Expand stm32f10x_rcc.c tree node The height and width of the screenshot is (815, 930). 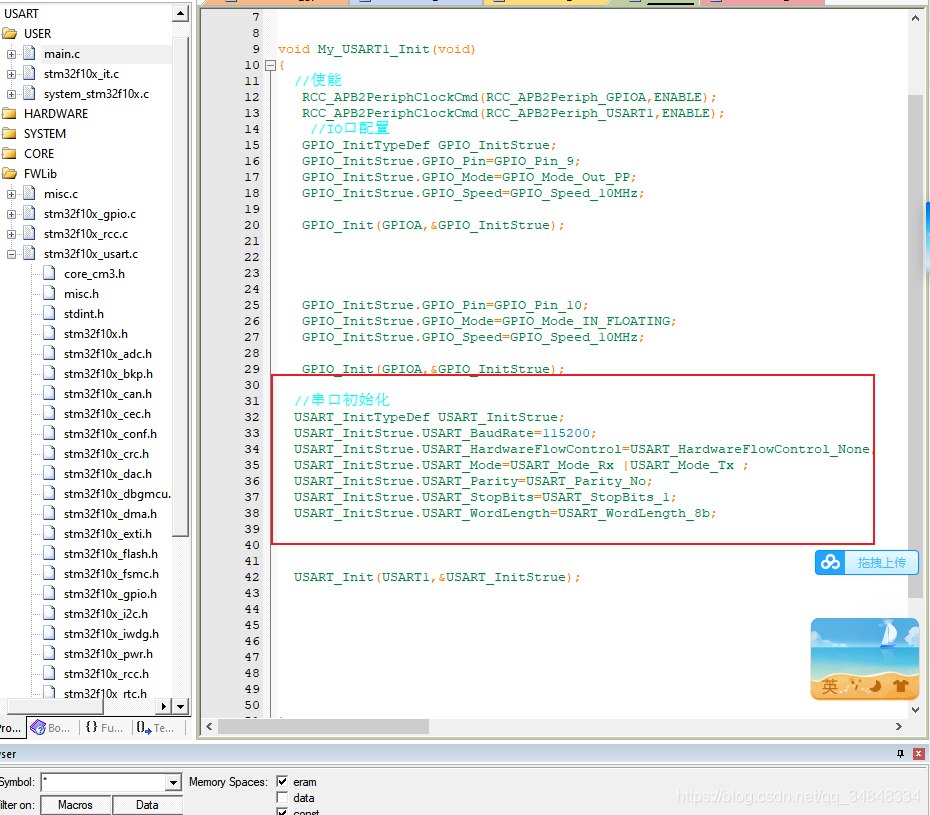11,234
